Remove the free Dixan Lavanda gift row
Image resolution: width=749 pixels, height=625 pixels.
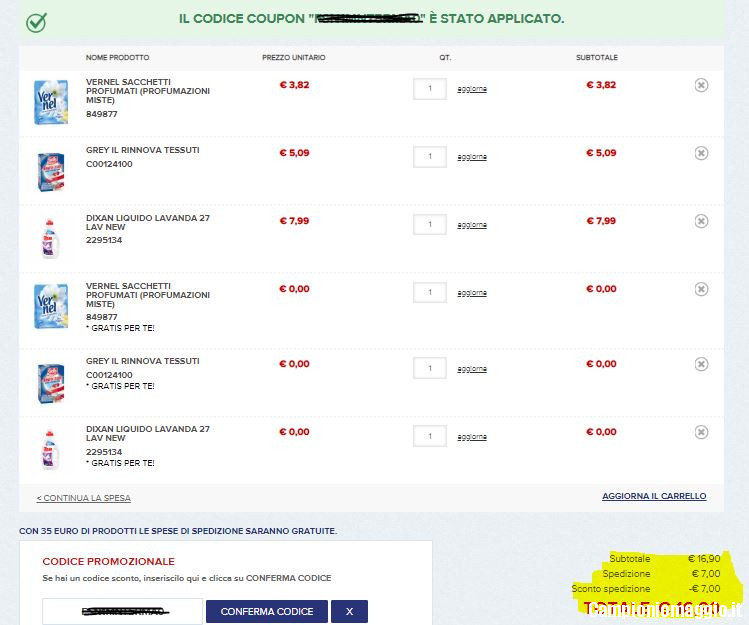coord(701,432)
